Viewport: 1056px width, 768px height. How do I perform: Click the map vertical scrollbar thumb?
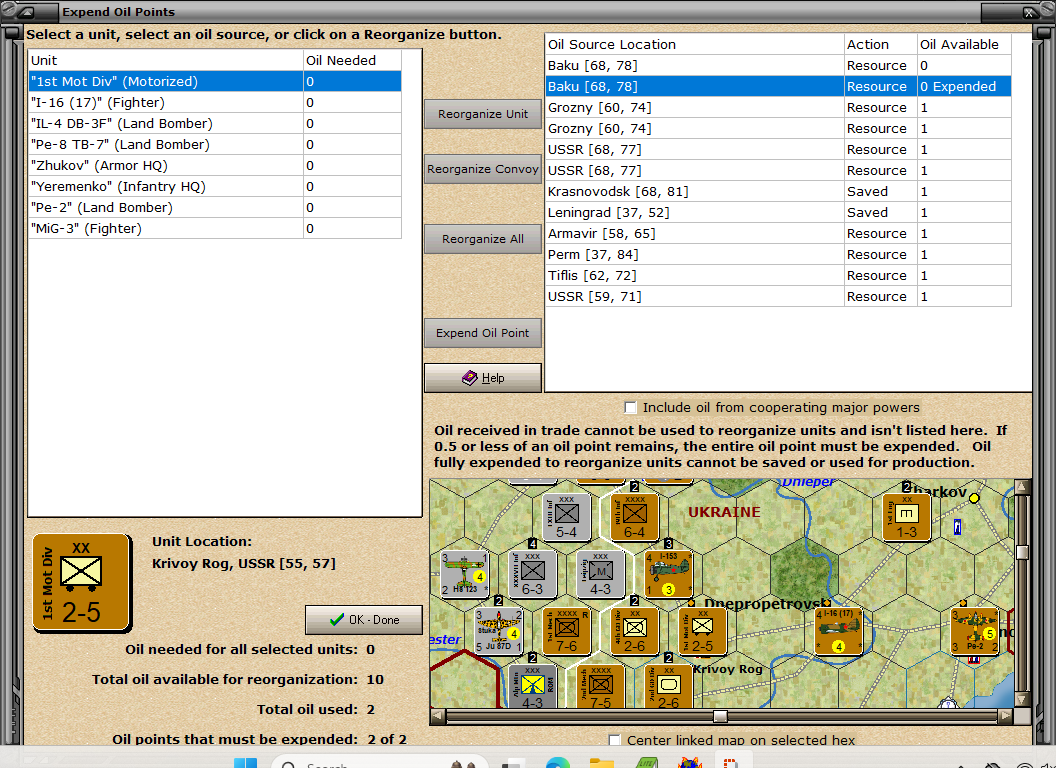1022,552
